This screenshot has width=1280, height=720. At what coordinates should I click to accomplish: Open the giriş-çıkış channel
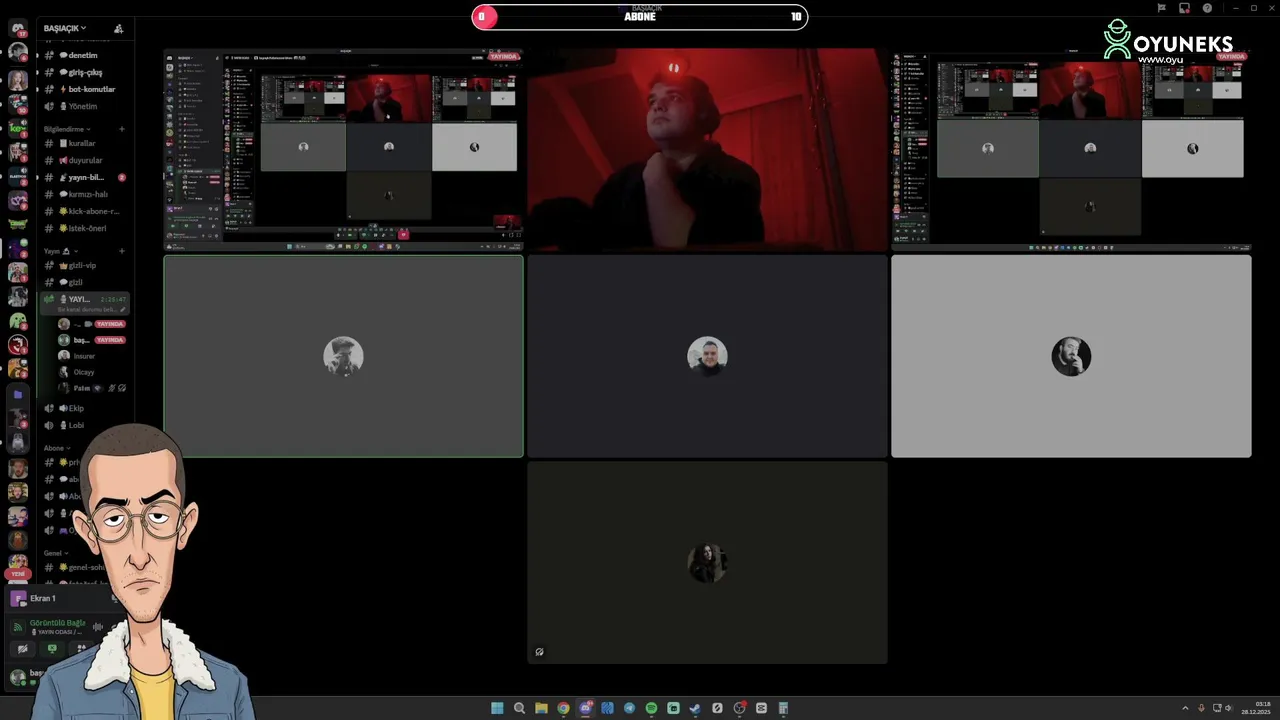pos(85,72)
